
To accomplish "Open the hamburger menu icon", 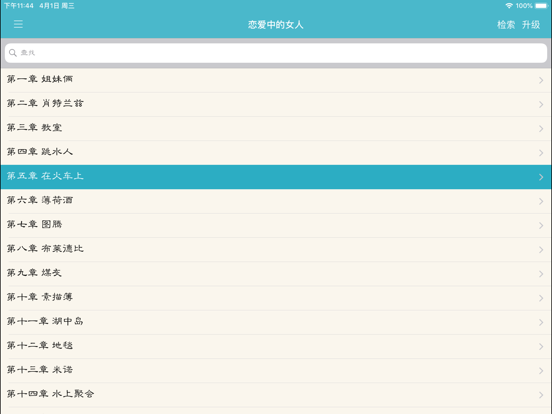I will click(x=18, y=24).
